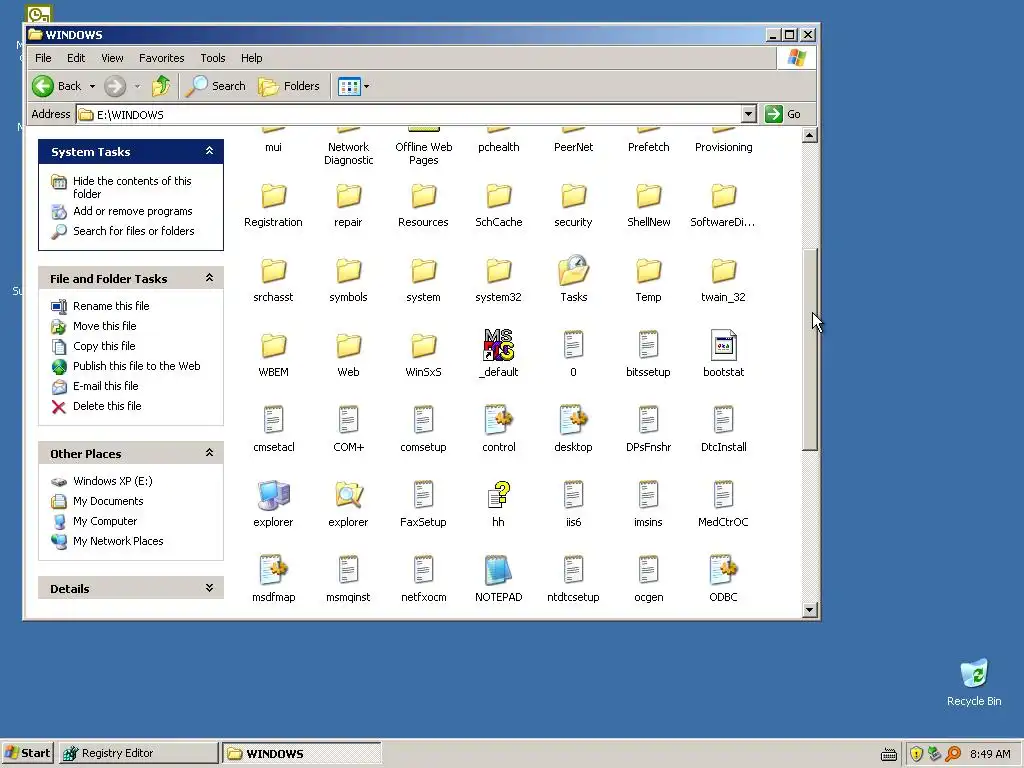Screen dimensions: 1024x768
Task: Select the explorer computer application icon
Action: pos(274,495)
